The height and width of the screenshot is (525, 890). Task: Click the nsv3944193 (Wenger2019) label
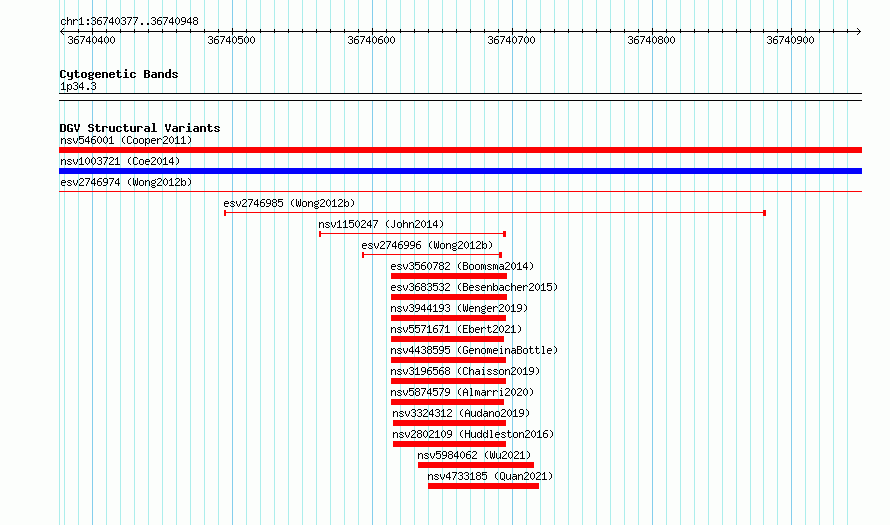coord(459,308)
